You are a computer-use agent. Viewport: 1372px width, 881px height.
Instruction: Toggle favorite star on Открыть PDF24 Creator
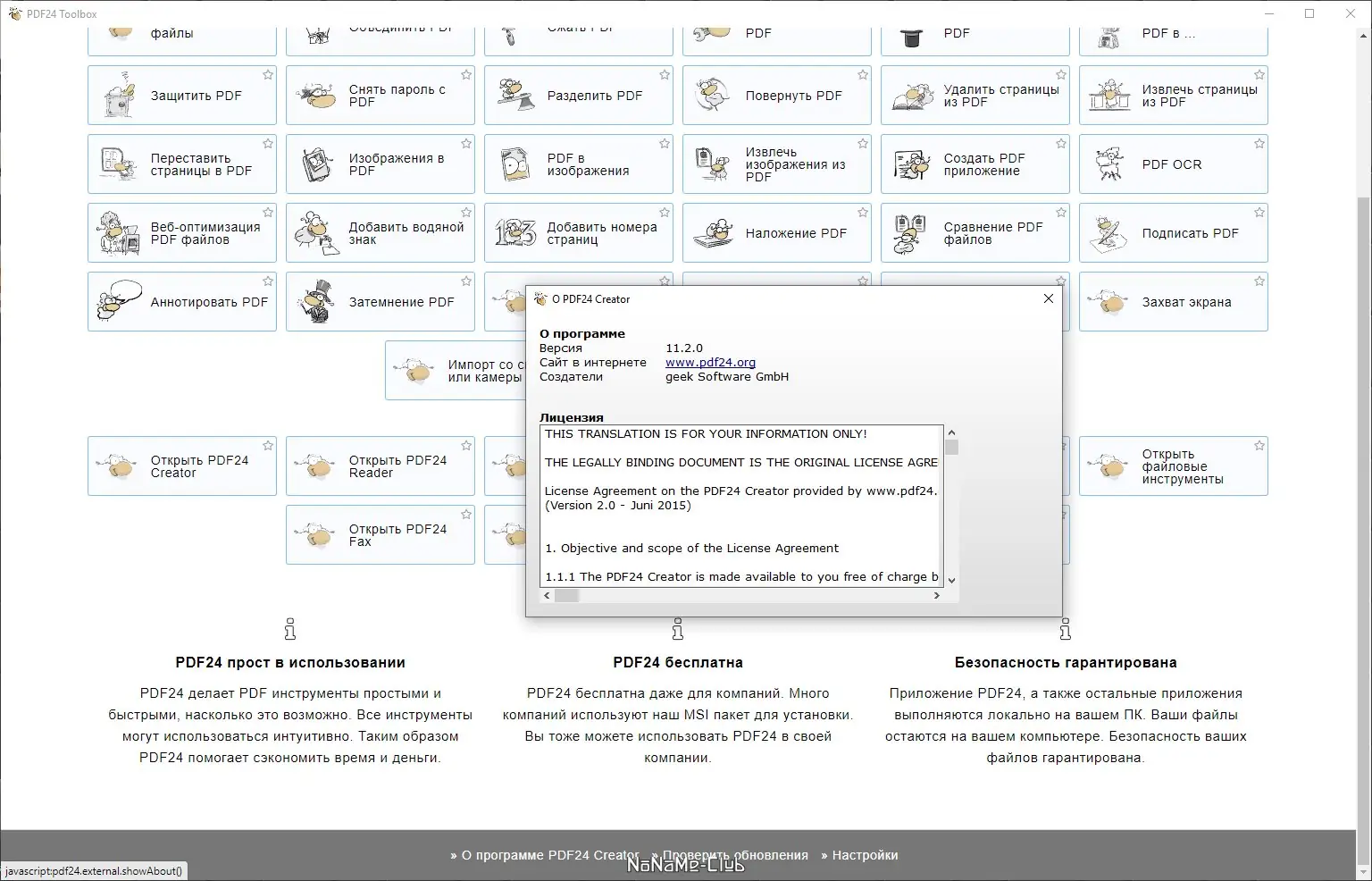pos(268,446)
